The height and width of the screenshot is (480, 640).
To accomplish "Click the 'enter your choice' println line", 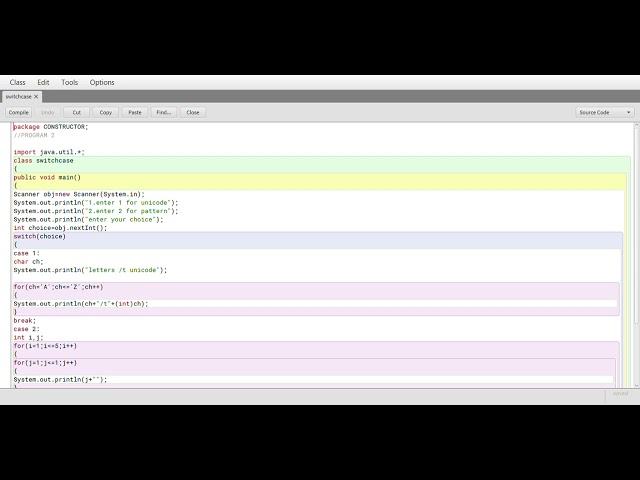I will (88, 220).
